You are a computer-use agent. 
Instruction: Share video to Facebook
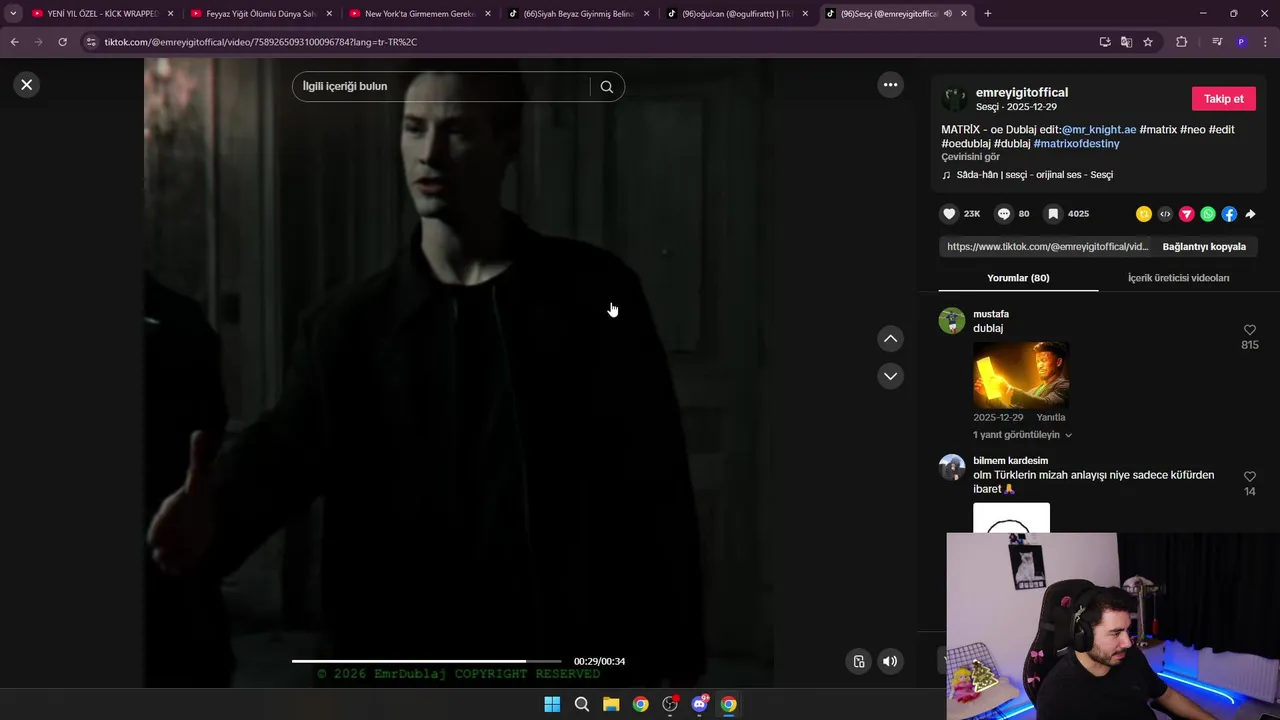[x=1229, y=214]
